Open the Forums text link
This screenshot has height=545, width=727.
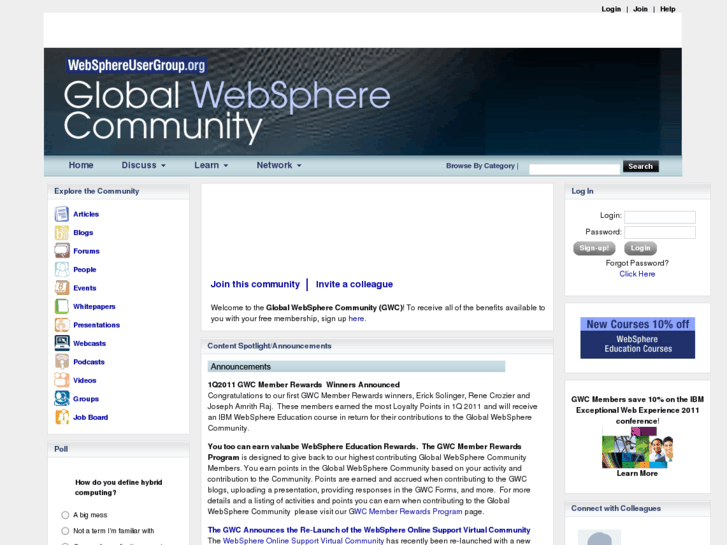point(86,251)
